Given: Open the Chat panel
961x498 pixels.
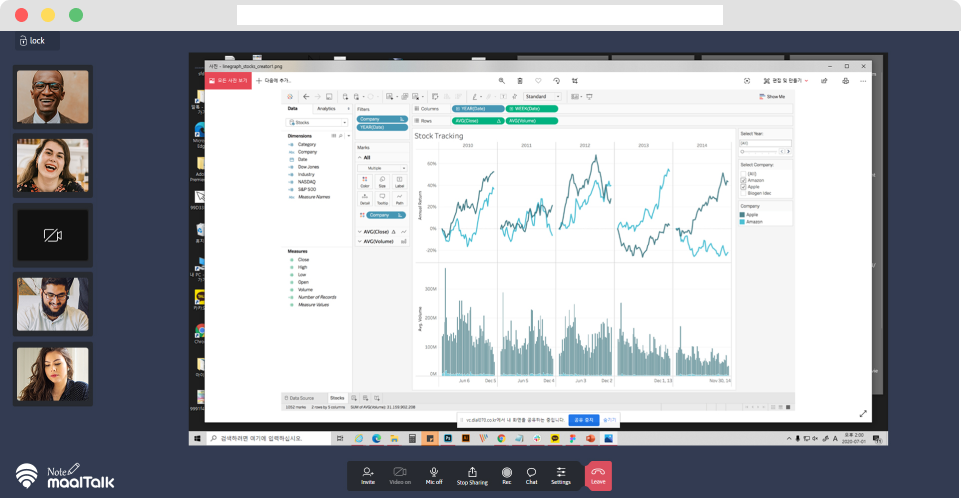Looking at the screenshot, I should 531,474.
